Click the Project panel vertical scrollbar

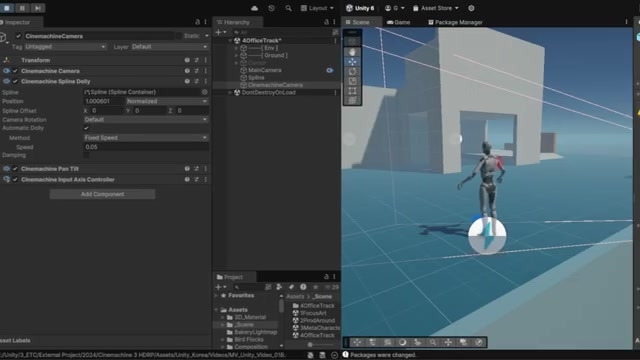tap(281, 305)
